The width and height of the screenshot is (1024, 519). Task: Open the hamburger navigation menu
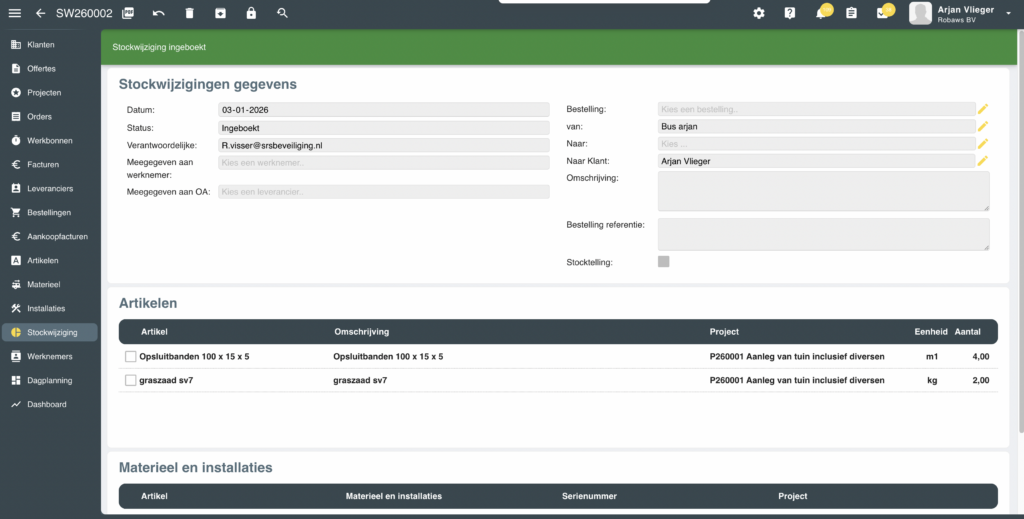point(14,13)
